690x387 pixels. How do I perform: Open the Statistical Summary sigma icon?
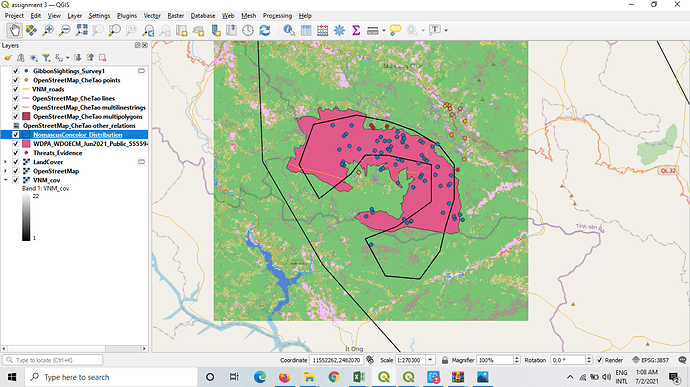(356, 30)
